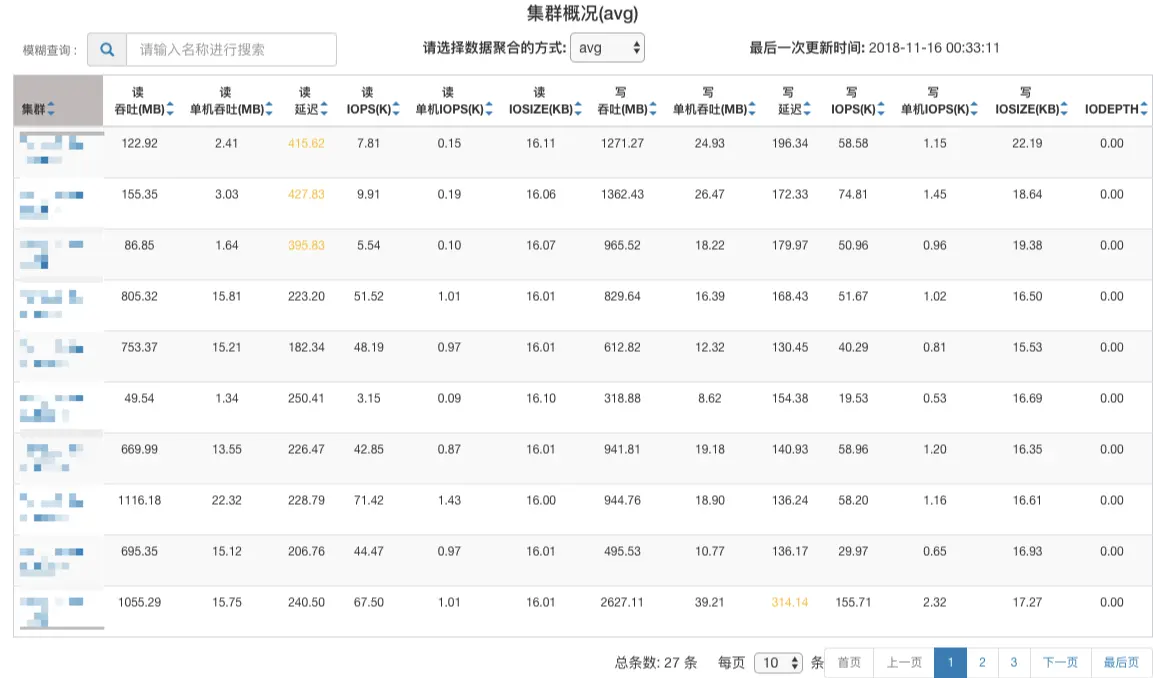Click read IOSIZE cell 16.11
Viewport: 1153px width, 678px height.
coord(540,143)
